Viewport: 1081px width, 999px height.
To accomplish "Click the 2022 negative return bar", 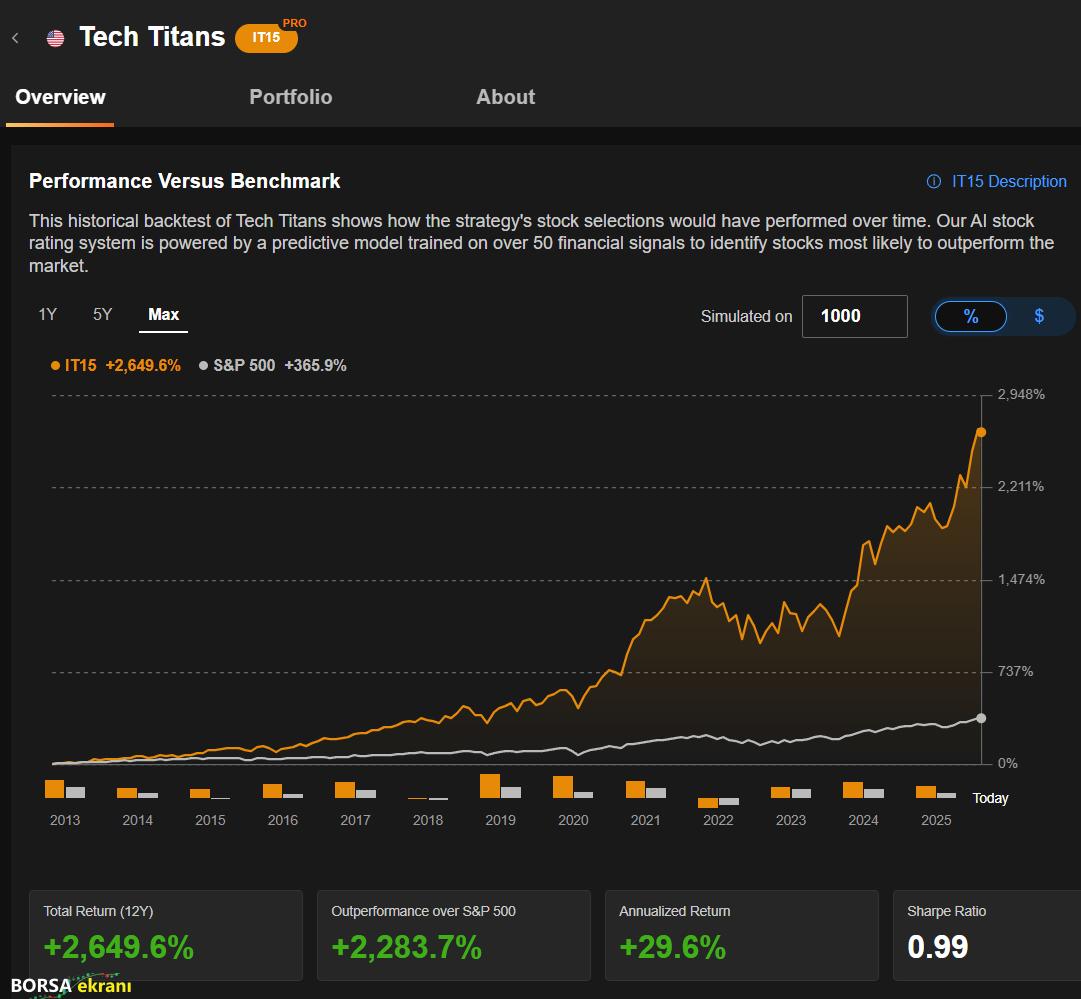I will click(x=708, y=802).
